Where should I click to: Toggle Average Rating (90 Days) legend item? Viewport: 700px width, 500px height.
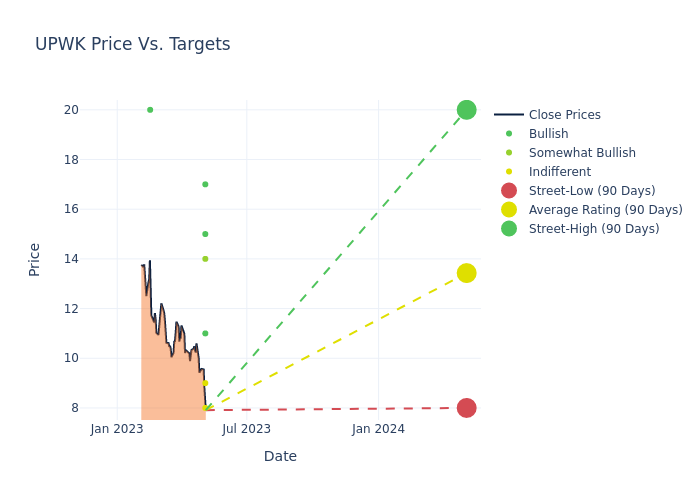[x=605, y=210]
